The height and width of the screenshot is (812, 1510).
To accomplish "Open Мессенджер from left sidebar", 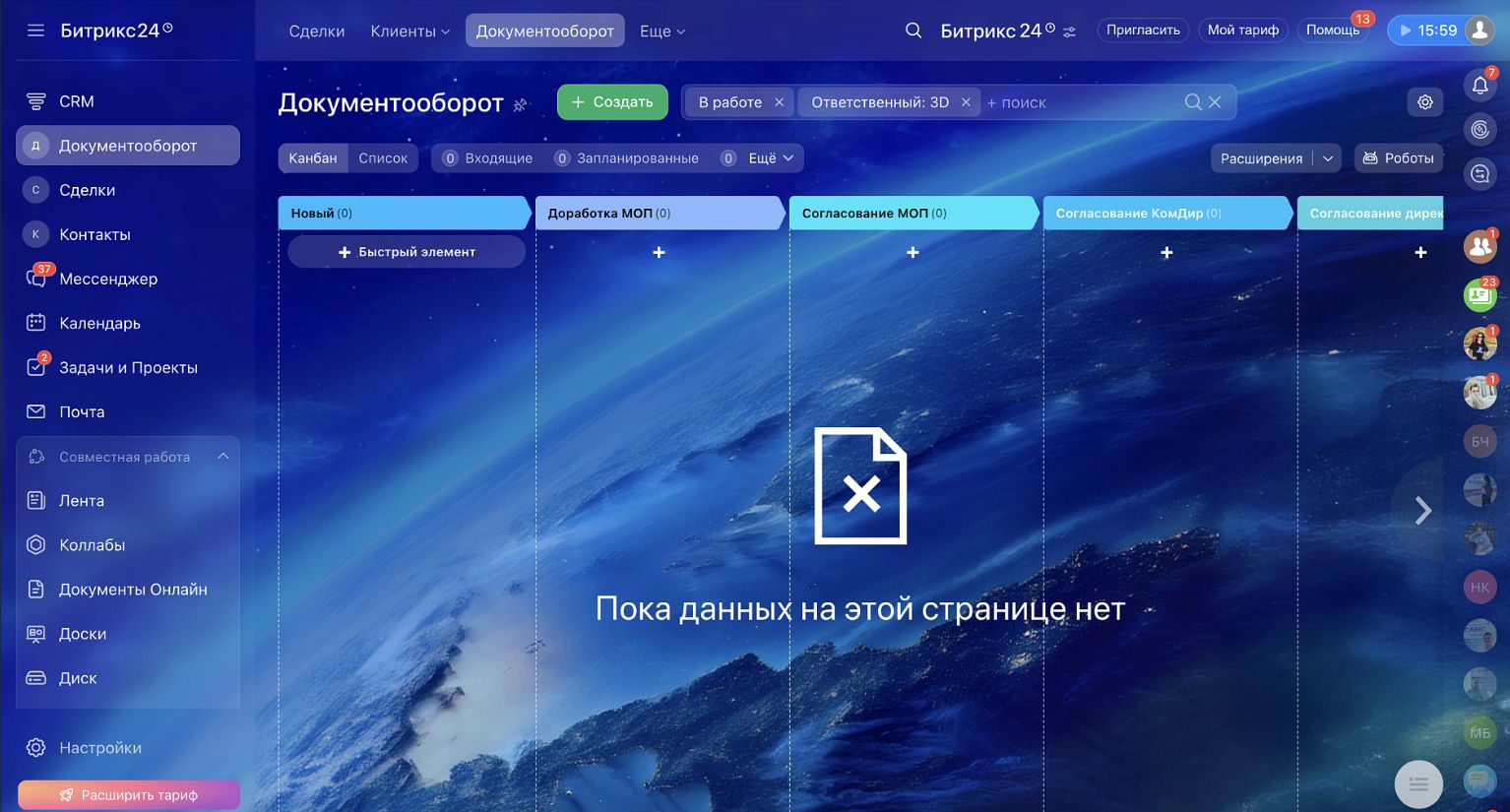I will coord(108,279).
